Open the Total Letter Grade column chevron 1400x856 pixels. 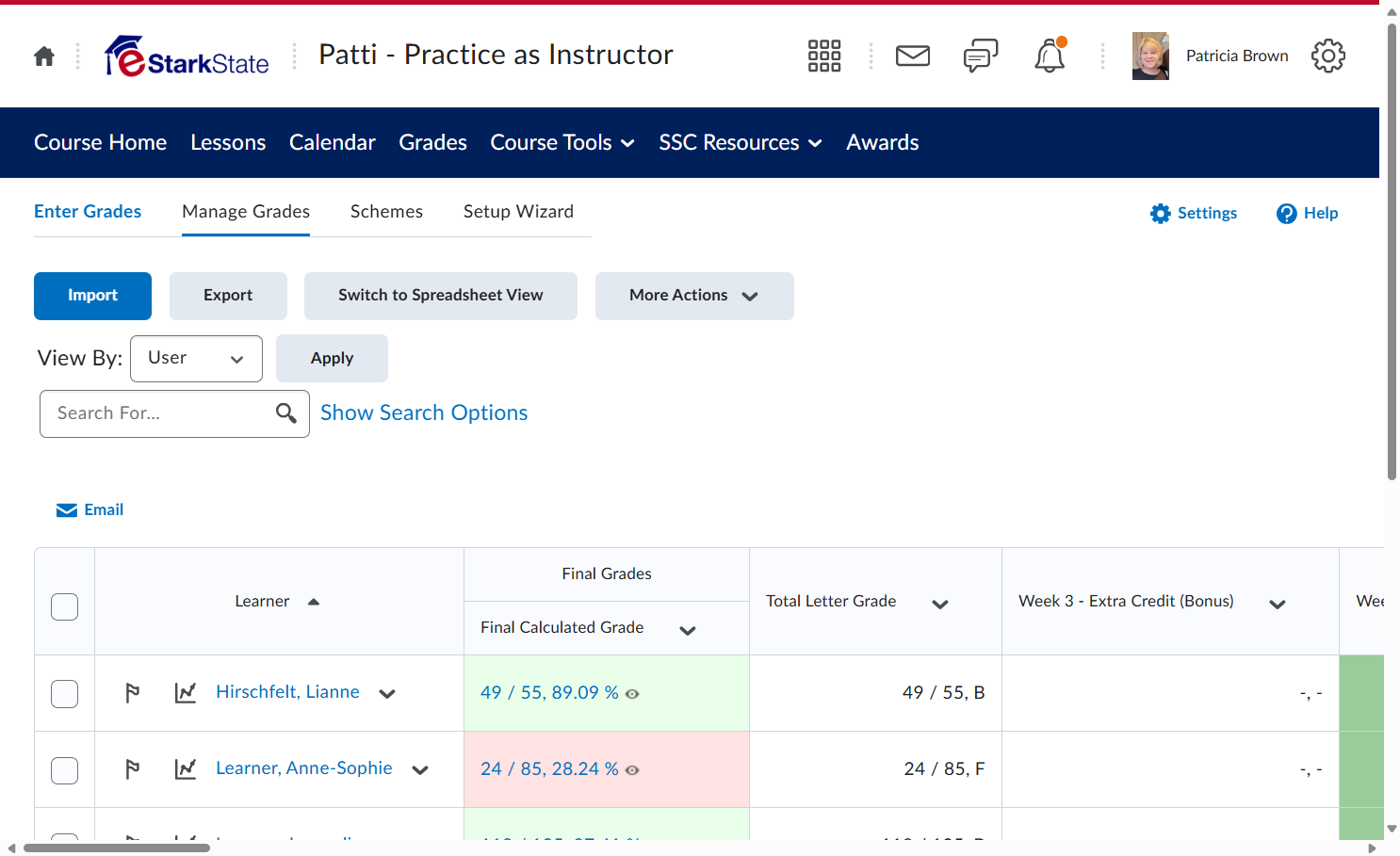(x=940, y=605)
